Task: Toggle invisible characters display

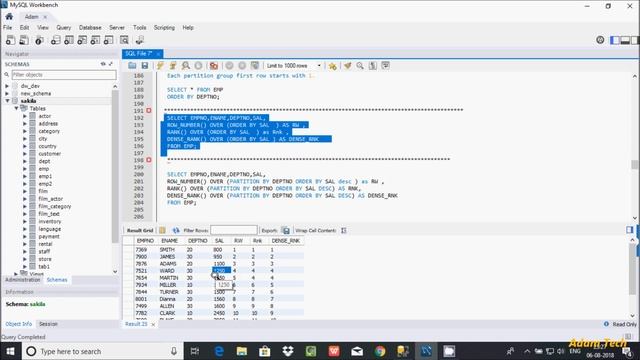Action: (373, 66)
